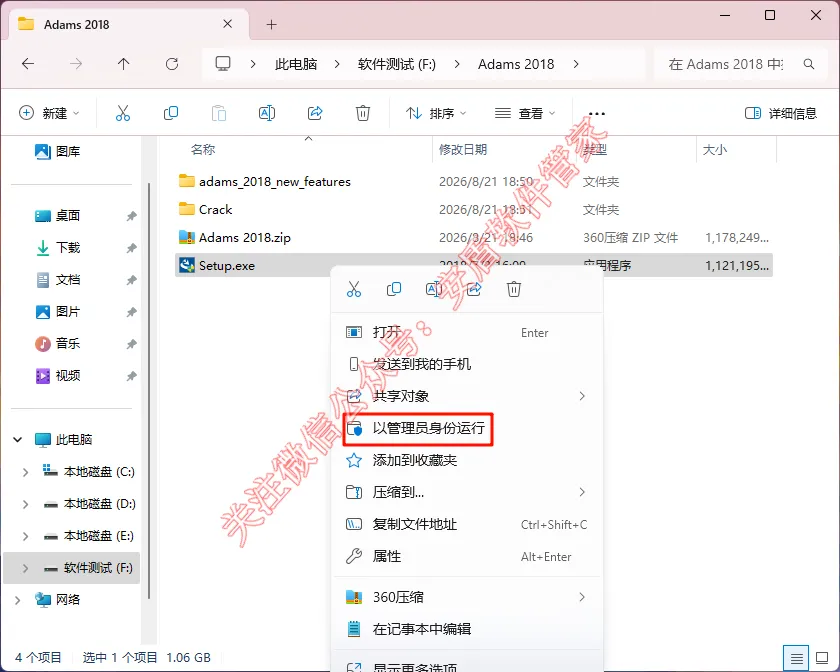Click the navigation pane scrollbar
The image size is (840, 672).
(148, 391)
